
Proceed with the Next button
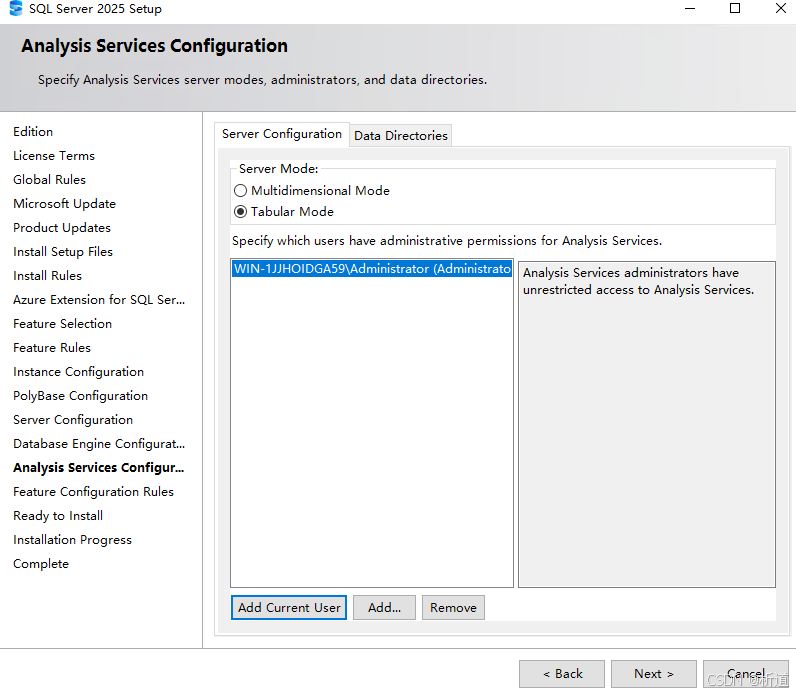(x=653, y=674)
